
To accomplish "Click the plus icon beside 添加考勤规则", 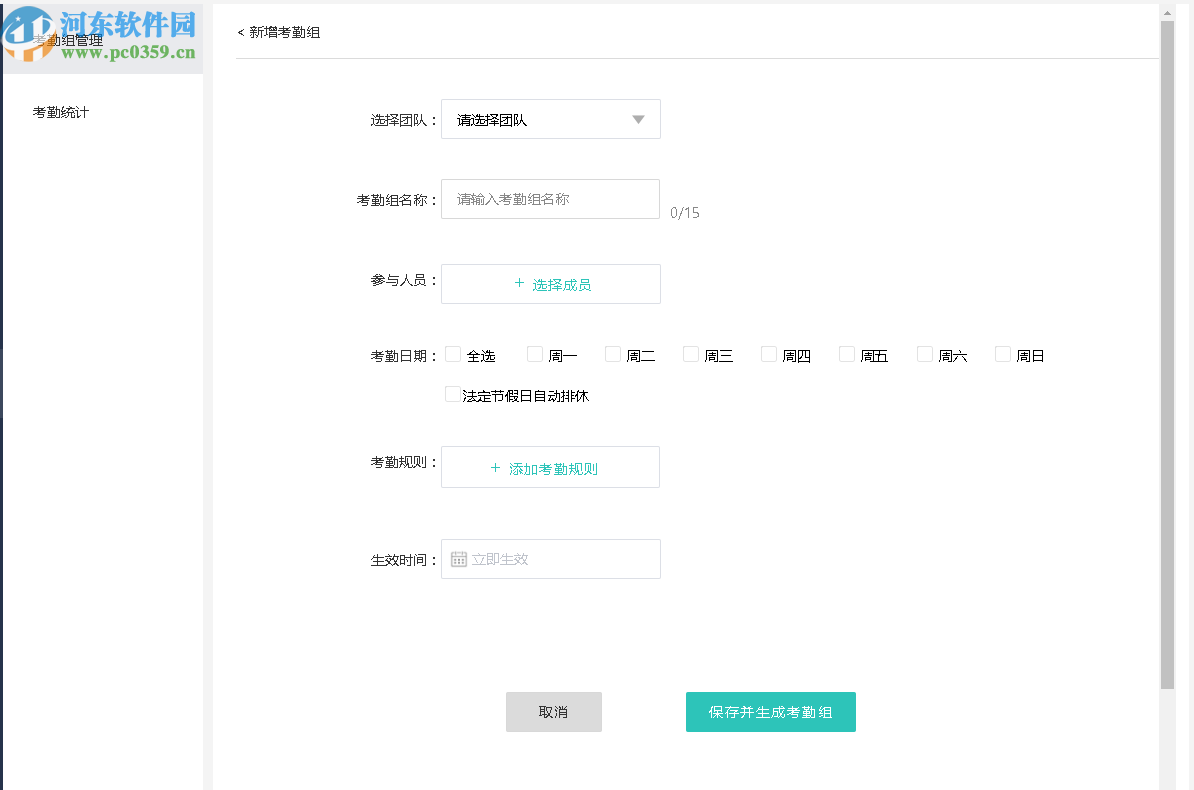I will point(495,467).
